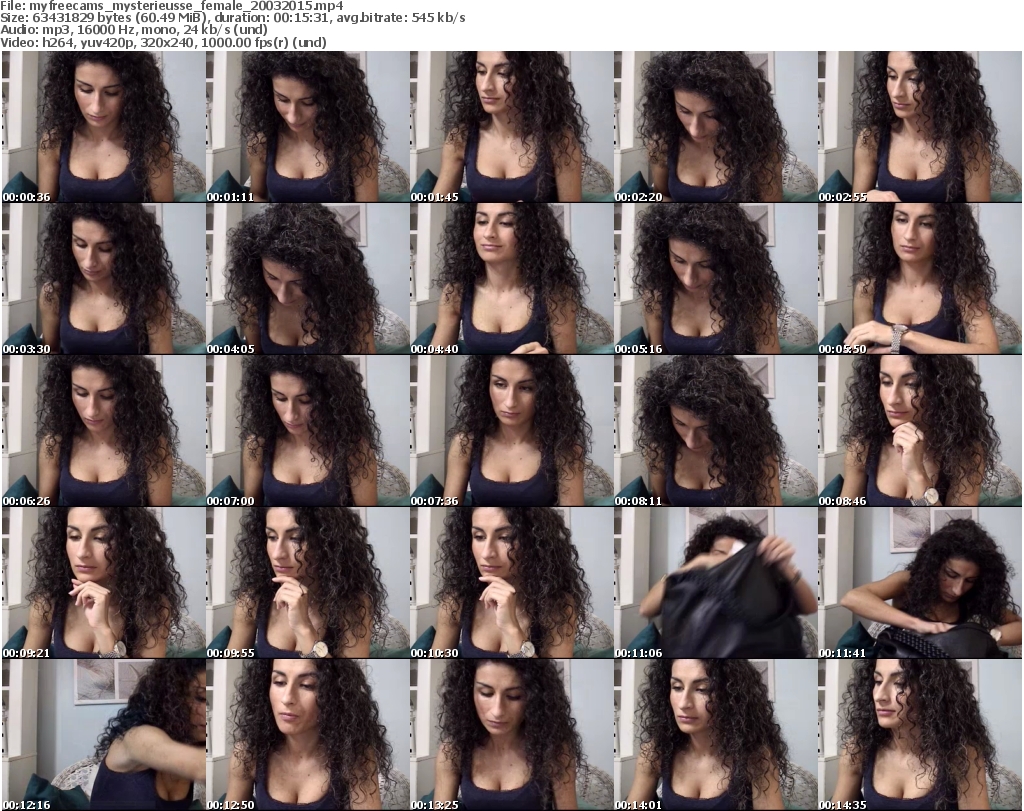Click the frame stamped 00:12:16
Viewport: 1024px width, 811px height.
tap(103, 735)
